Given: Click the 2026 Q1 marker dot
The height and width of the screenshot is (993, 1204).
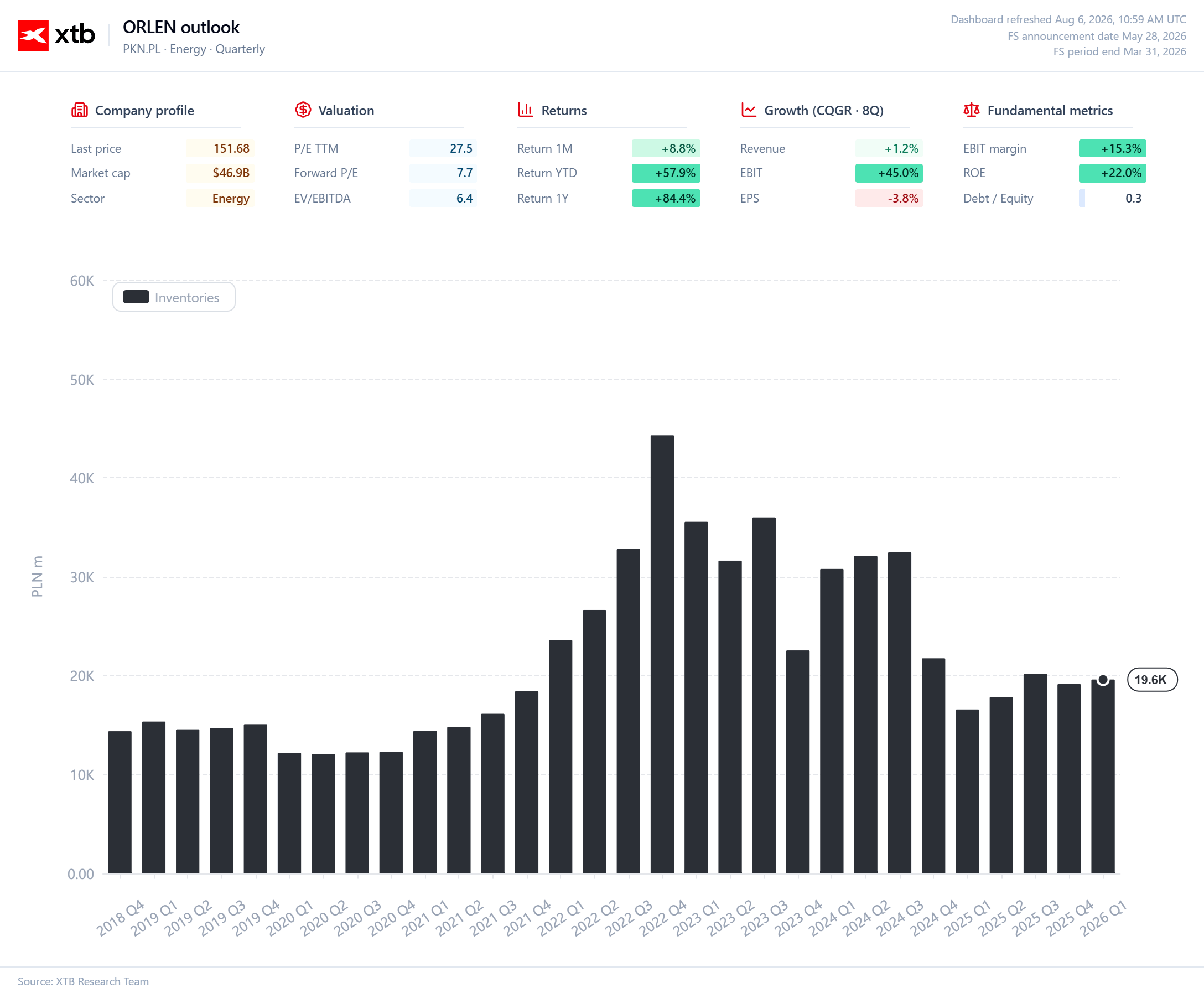Looking at the screenshot, I should click(1103, 680).
